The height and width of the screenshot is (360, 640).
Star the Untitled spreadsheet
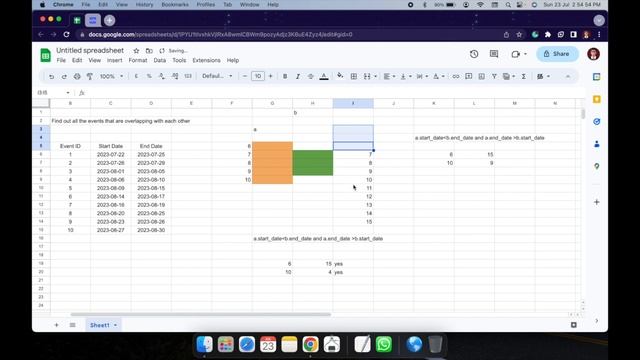pyautogui.click(x=136, y=51)
